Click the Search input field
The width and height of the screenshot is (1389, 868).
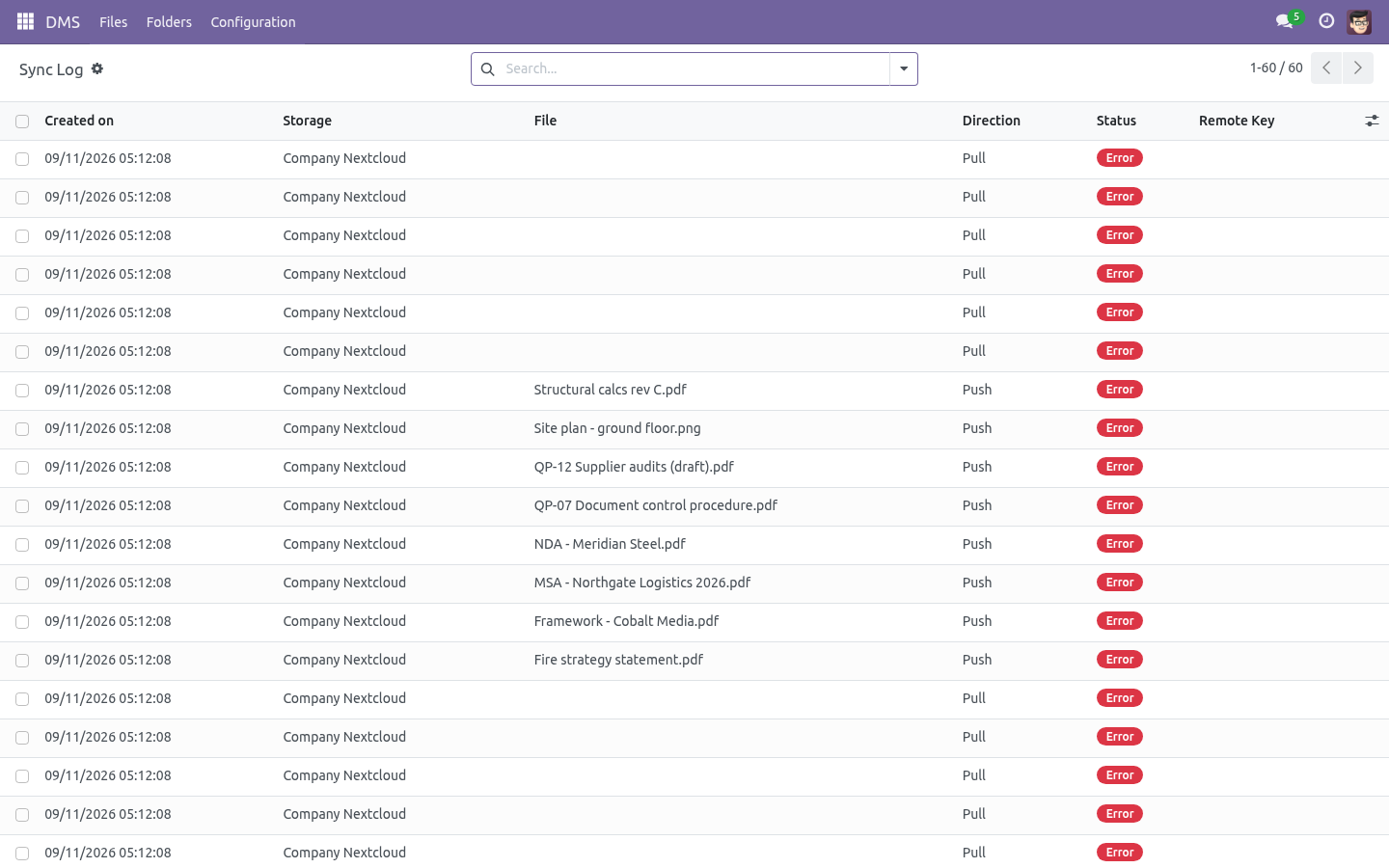click(x=694, y=69)
